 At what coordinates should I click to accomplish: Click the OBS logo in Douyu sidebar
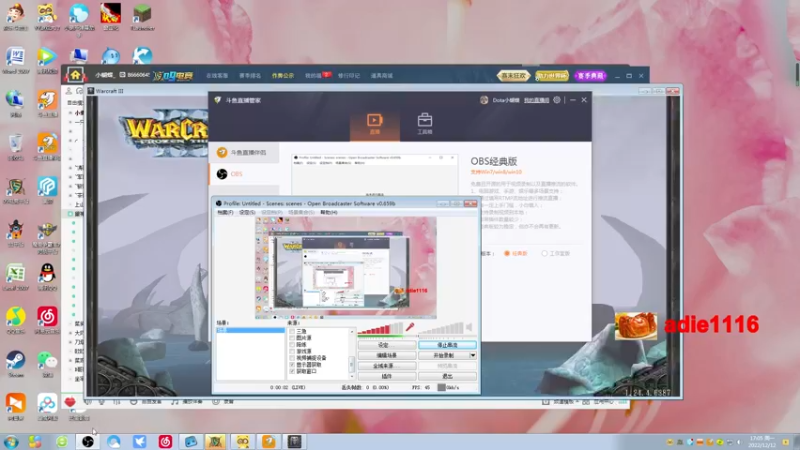222,174
